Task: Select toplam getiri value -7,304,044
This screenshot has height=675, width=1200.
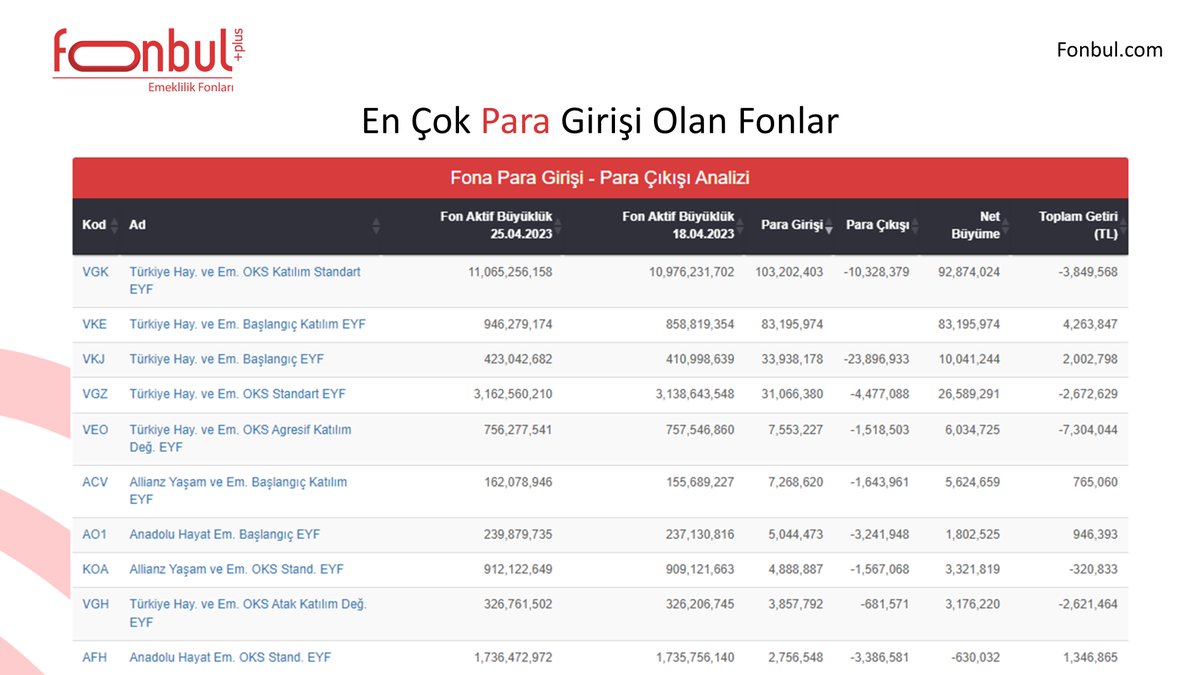Action: pyautogui.click(x=1088, y=430)
